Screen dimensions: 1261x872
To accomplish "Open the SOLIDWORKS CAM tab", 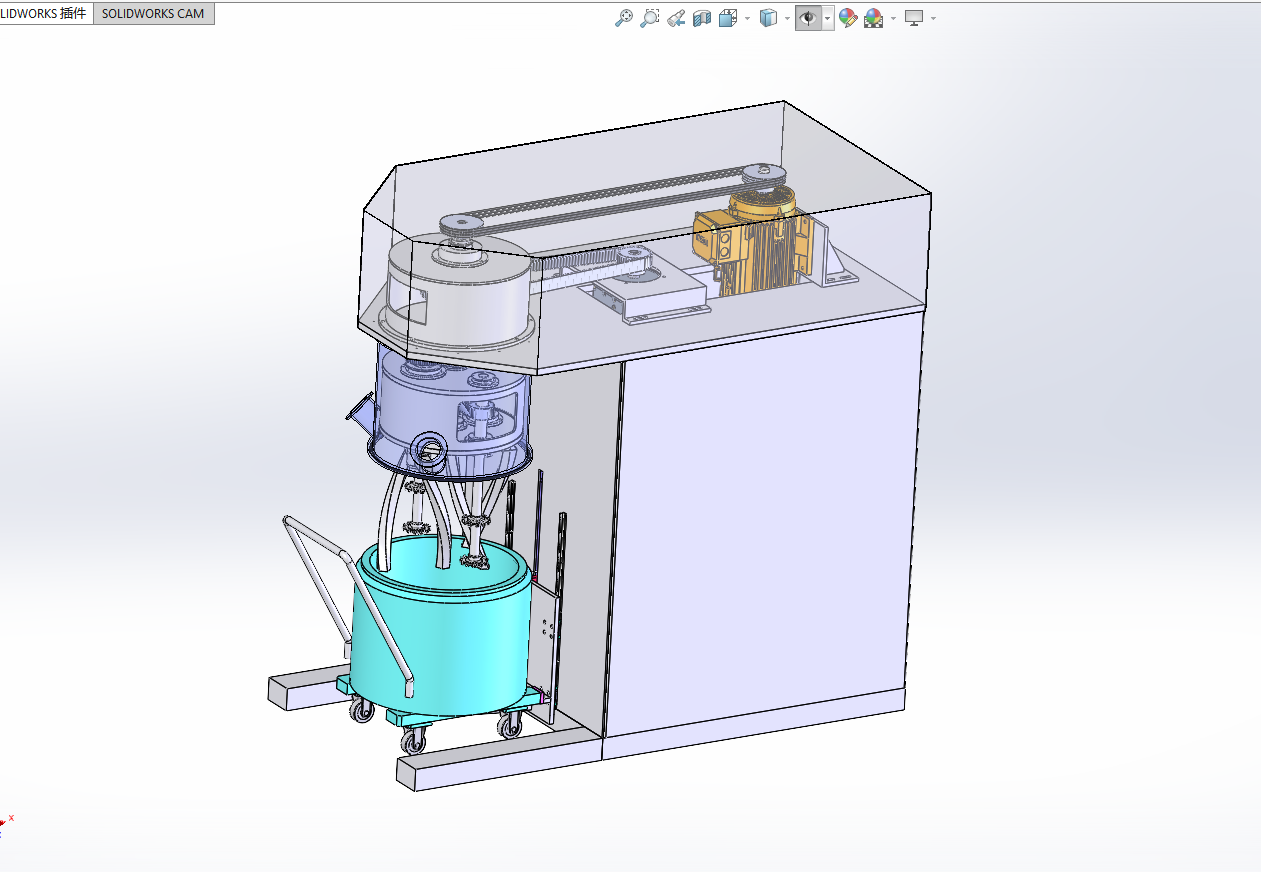I will pyautogui.click(x=153, y=14).
